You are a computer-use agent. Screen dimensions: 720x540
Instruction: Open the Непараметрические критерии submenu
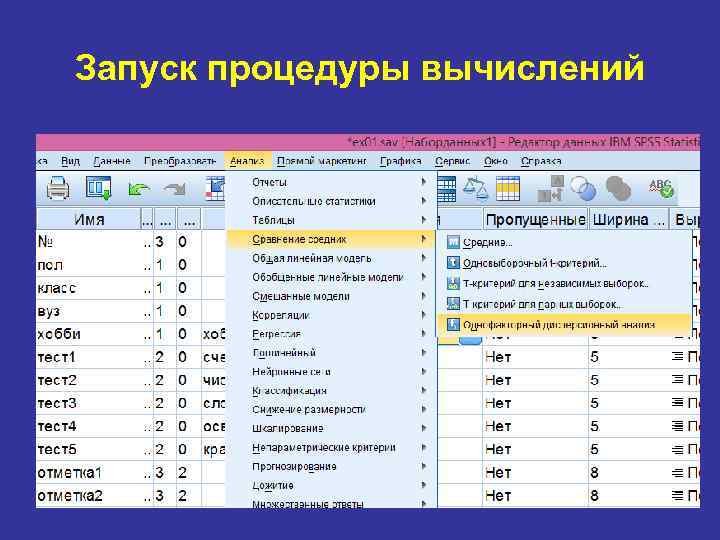click(331, 447)
